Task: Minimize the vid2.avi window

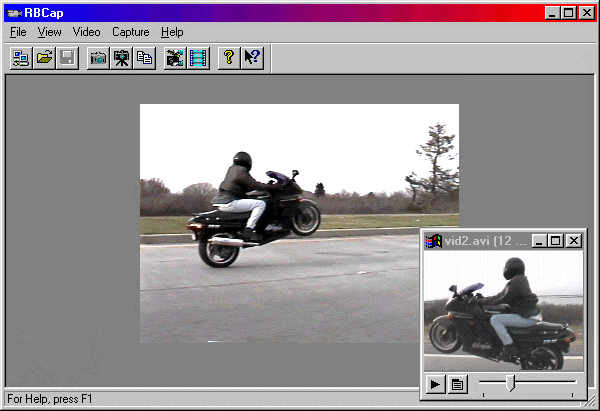Action: pyautogui.click(x=539, y=241)
